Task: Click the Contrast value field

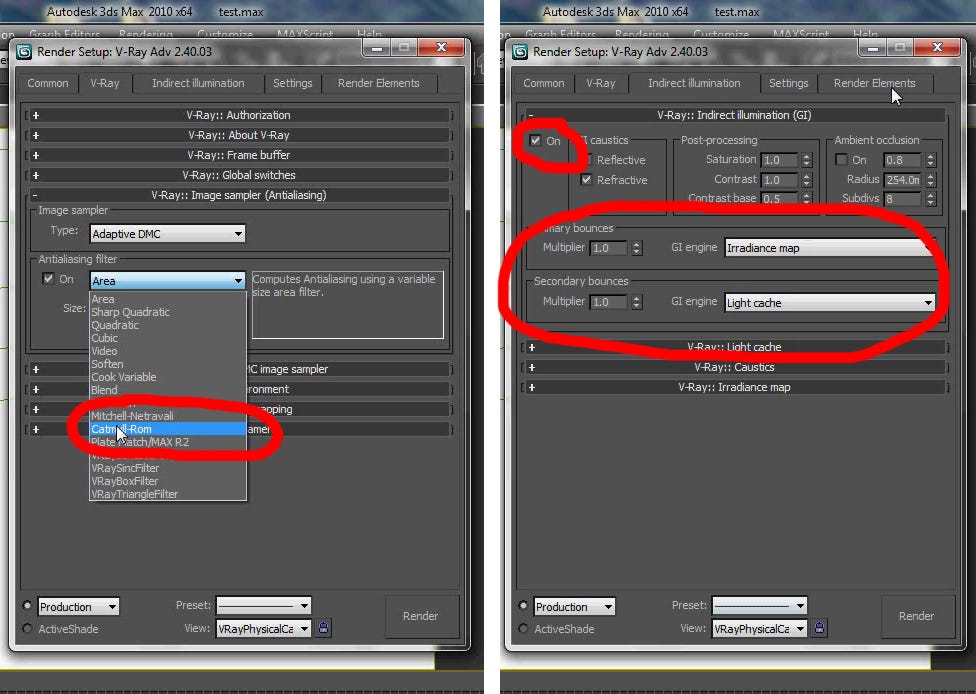Action: (x=779, y=180)
